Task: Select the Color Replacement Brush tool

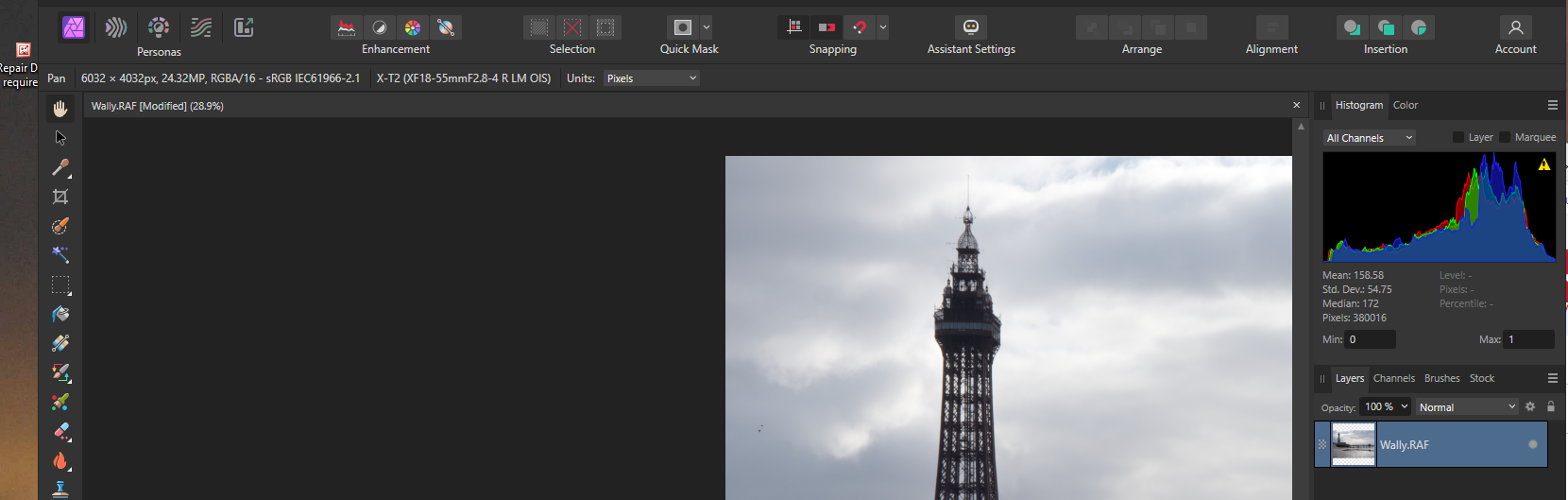Action: click(60, 402)
